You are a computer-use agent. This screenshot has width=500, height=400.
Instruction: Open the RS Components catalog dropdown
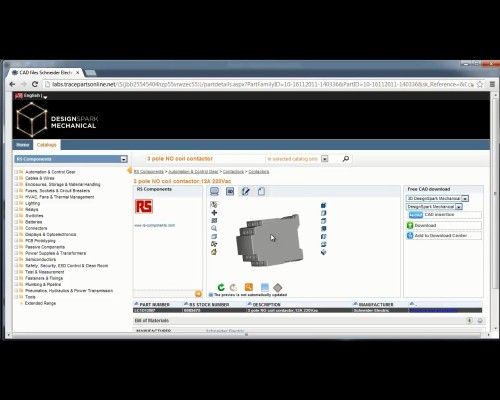click(x=124, y=159)
